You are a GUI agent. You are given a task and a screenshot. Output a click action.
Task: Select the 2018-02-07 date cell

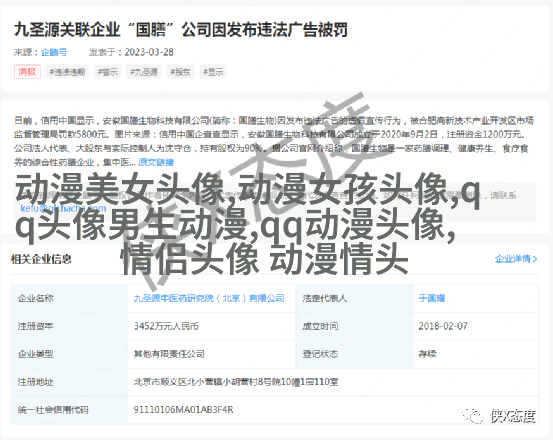(x=475, y=326)
